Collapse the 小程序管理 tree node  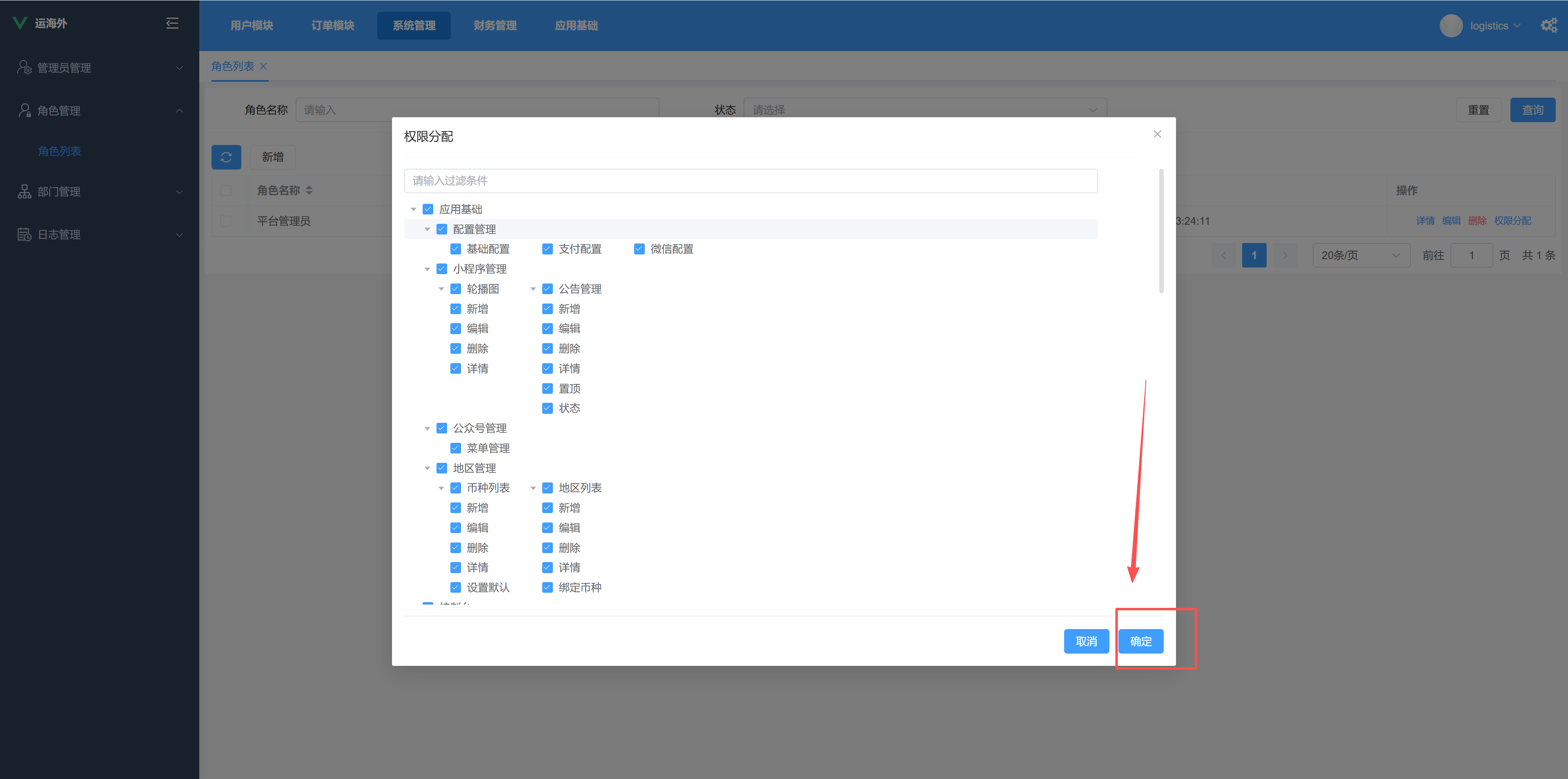pyautogui.click(x=427, y=269)
